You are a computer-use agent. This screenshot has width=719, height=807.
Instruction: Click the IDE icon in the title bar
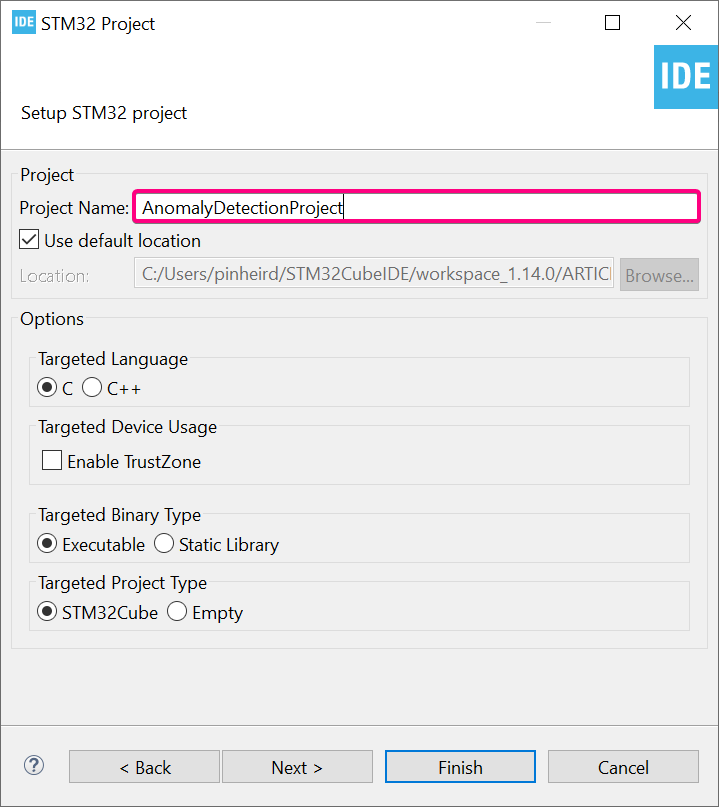point(24,23)
